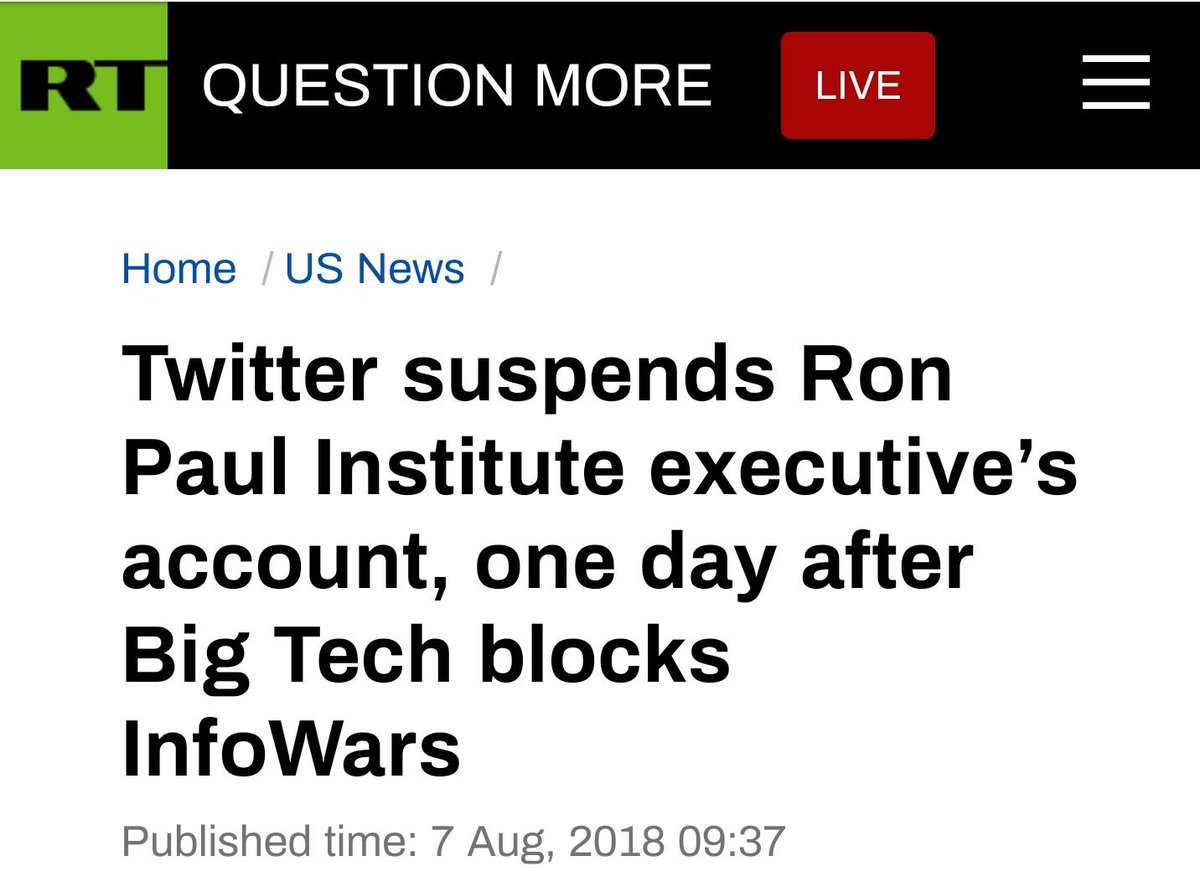Open the US News breadcrumb link
This screenshot has width=1200, height=892.
click(x=375, y=269)
